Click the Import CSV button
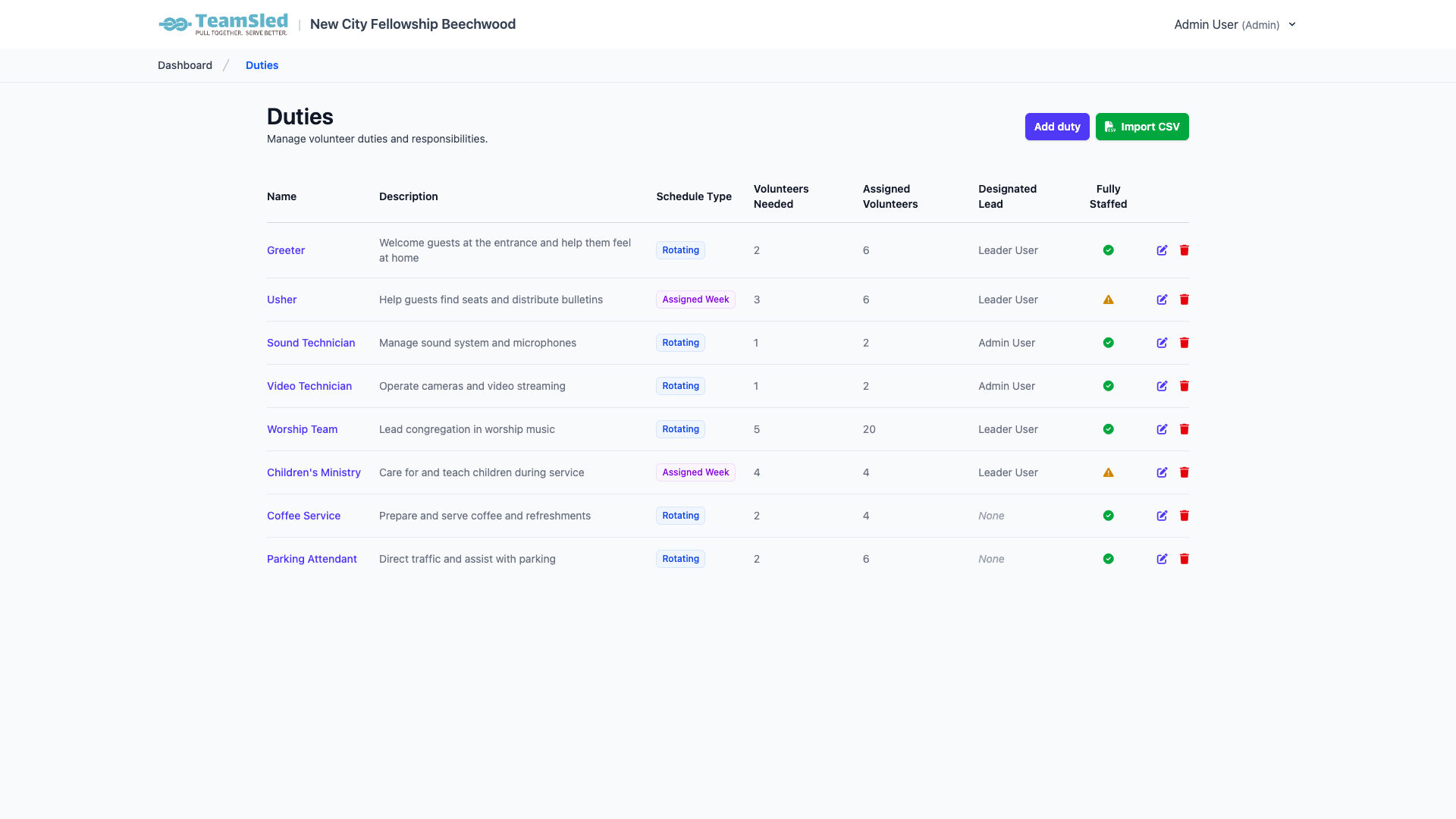1456x819 pixels. click(1142, 127)
